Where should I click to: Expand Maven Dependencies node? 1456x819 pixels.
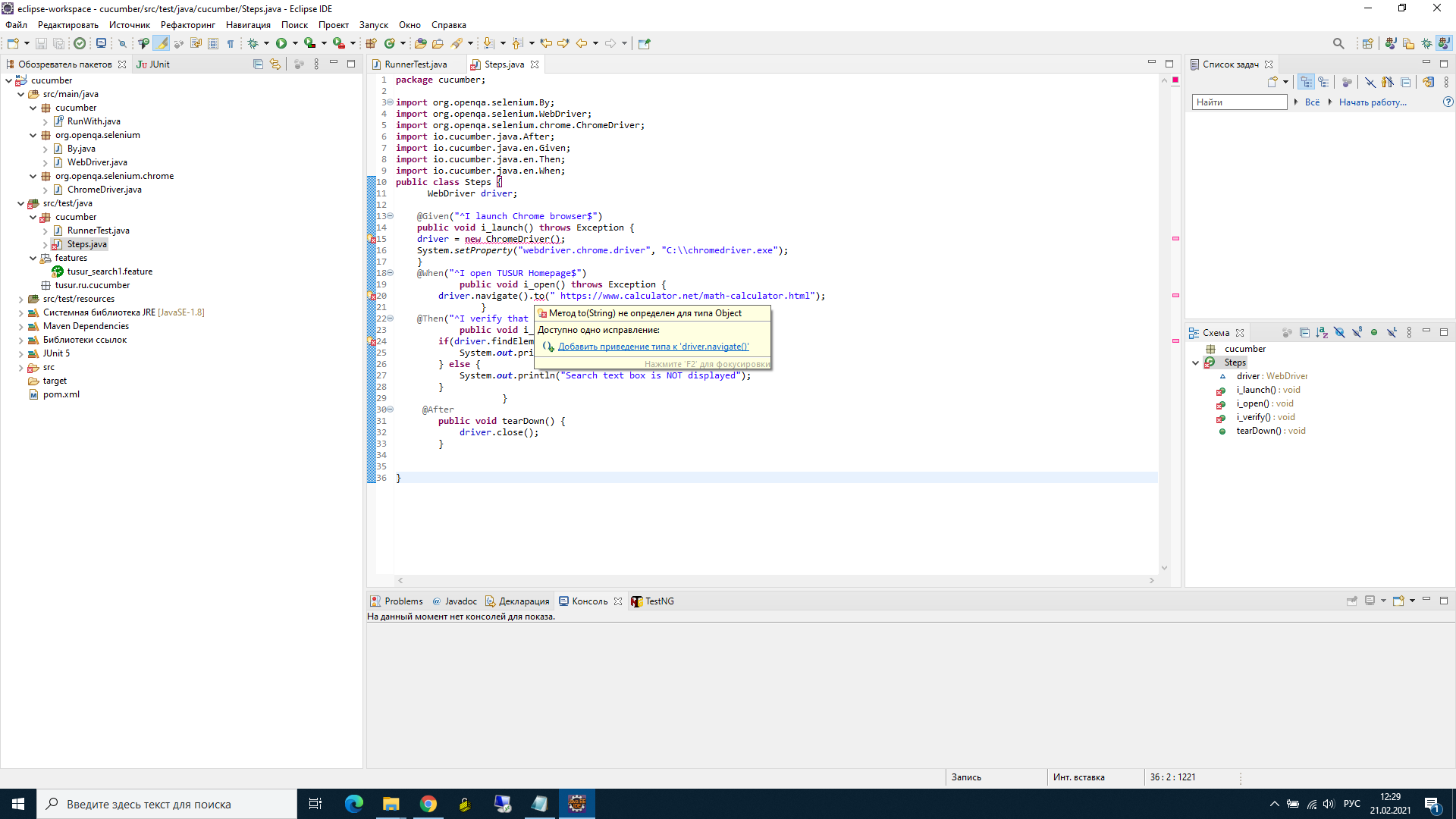tap(20, 326)
